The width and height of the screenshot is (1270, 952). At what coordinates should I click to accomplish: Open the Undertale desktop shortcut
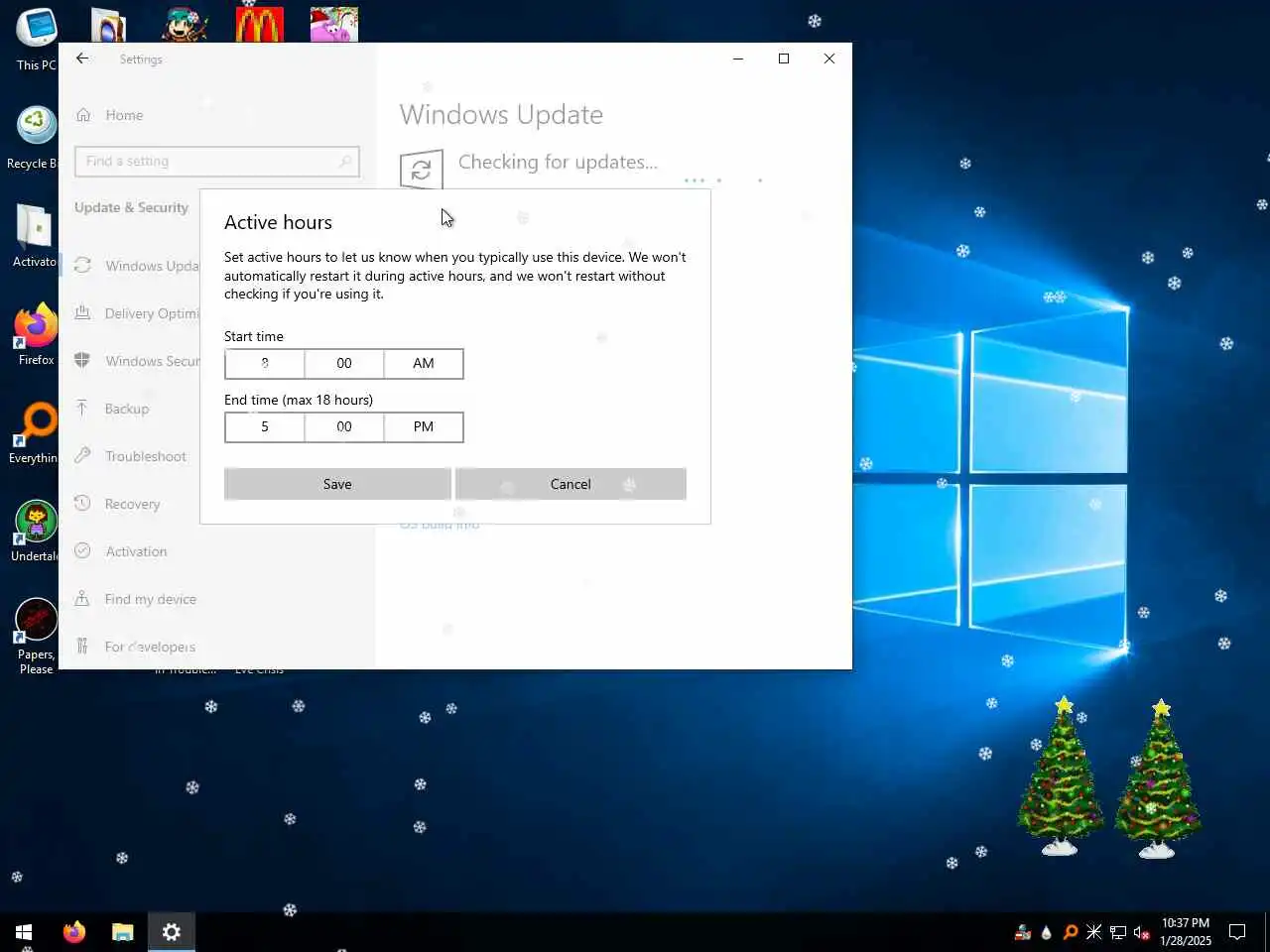[x=35, y=531]
